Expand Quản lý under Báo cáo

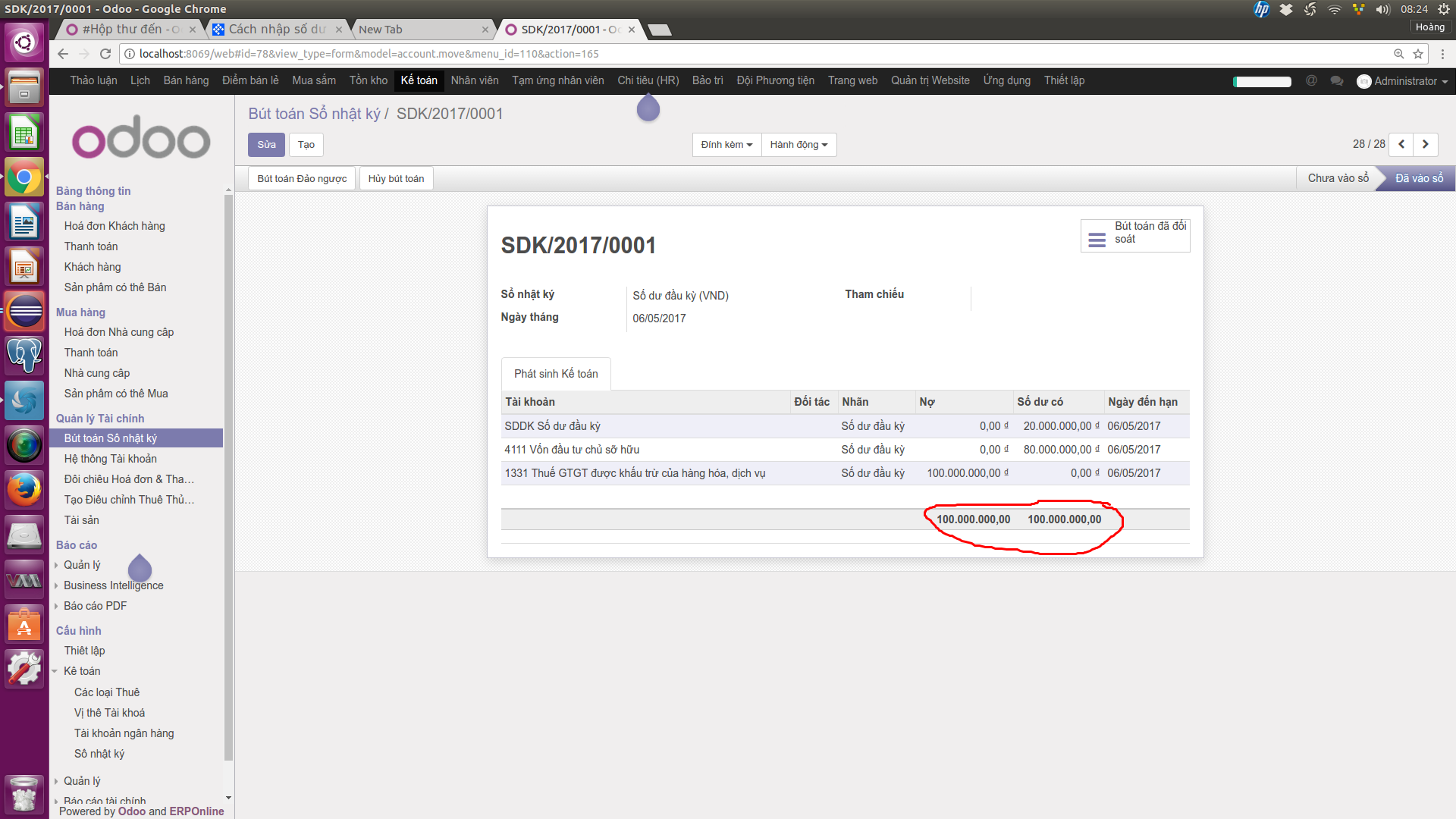point(81,565)
